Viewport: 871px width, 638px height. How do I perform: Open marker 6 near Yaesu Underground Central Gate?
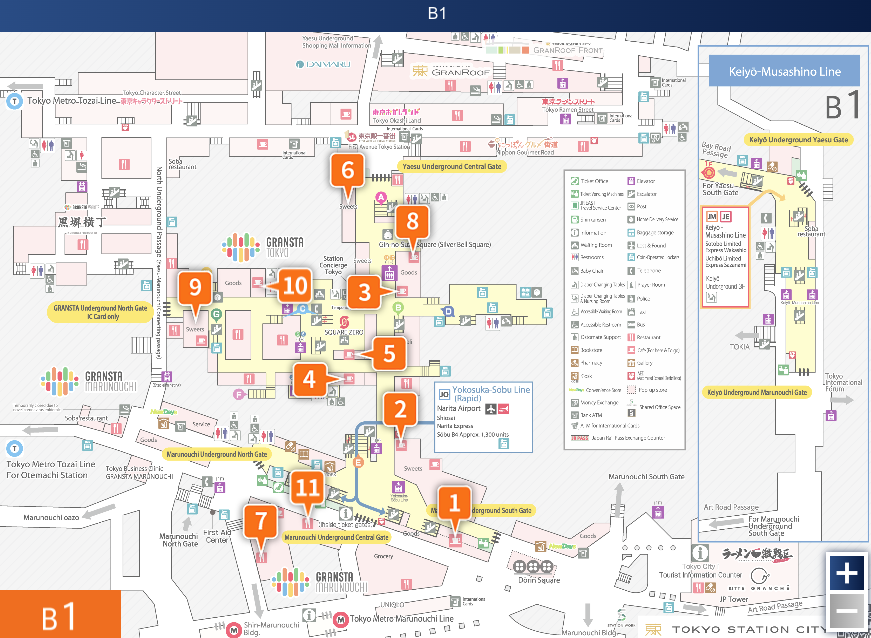click(347, 171)
